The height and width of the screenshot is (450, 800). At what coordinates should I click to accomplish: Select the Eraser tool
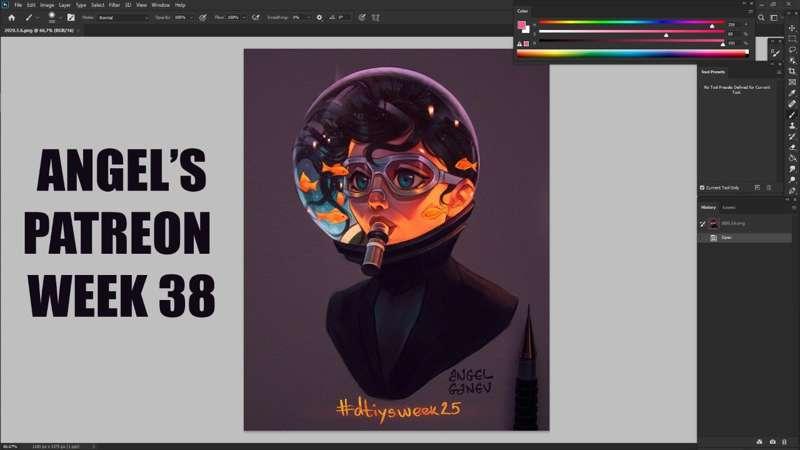coord(792,147)
